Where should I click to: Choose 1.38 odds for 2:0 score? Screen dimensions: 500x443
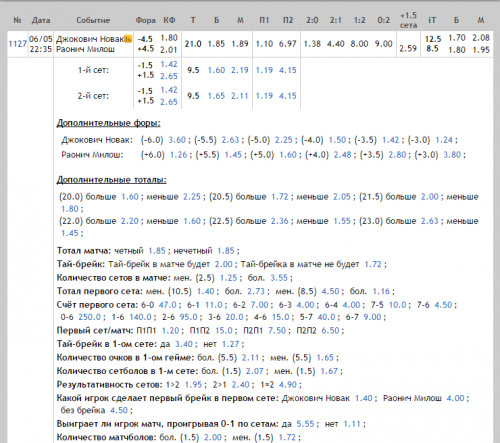click(x=312, y=44)
